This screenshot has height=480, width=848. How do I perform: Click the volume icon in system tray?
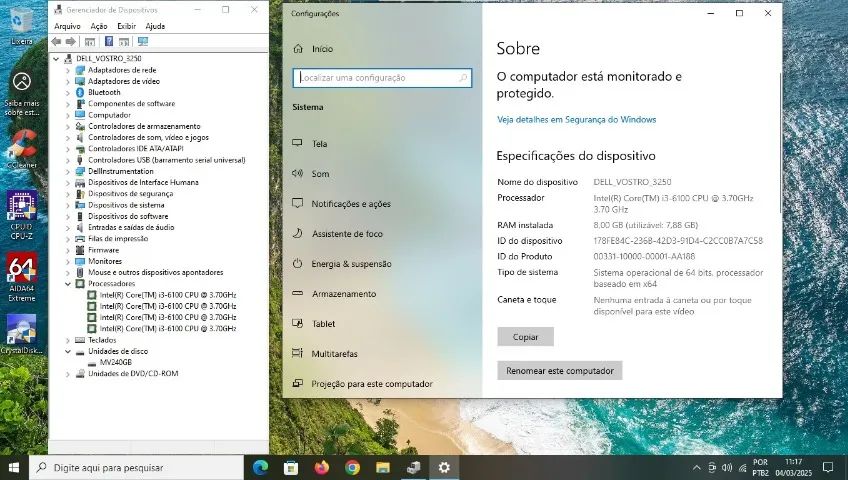coord(727,468)
